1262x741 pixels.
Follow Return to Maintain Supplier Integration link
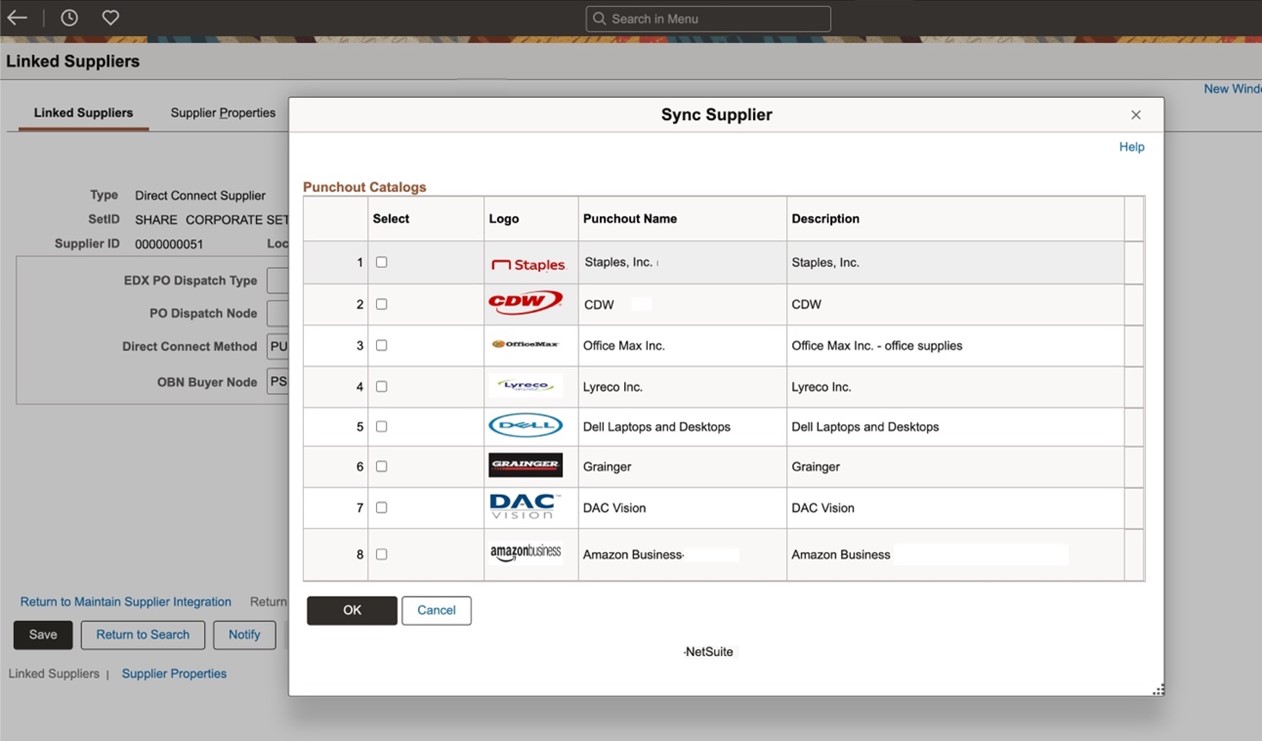click(126, 602)
